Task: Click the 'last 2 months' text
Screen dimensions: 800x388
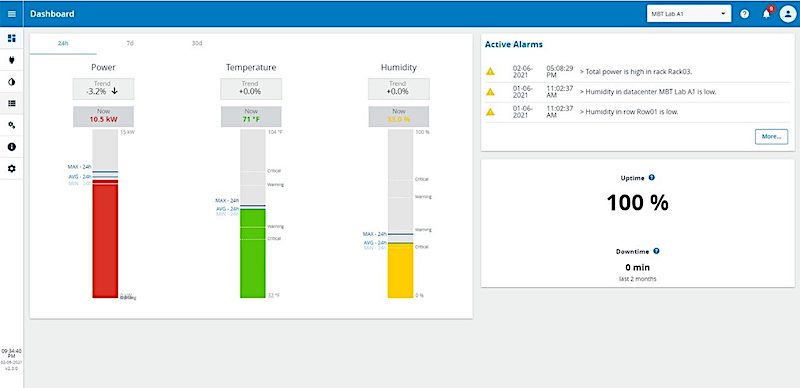Action: pyautogui.click(x=637, y=279)
